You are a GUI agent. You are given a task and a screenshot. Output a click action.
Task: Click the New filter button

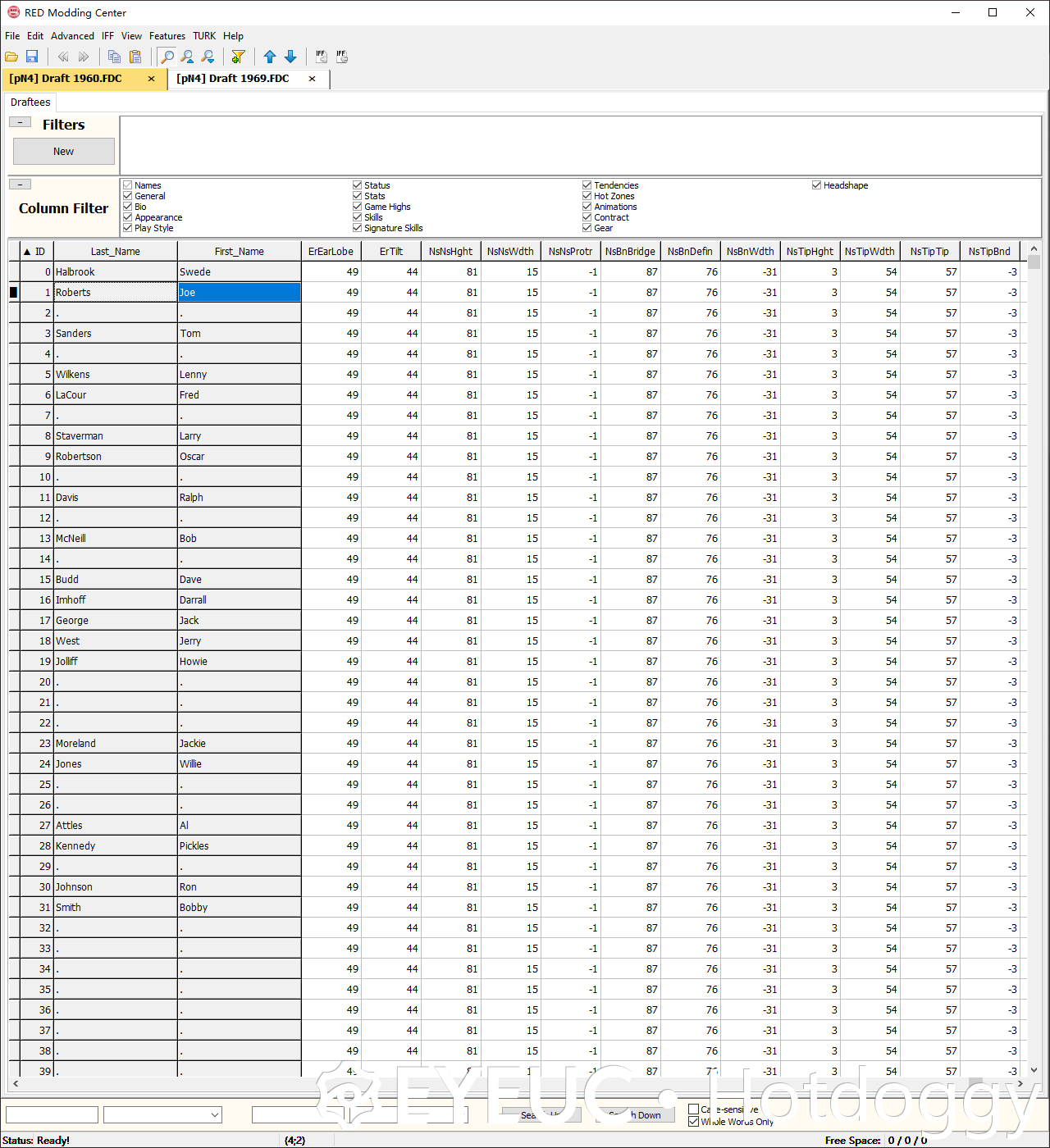click(x=64, y=152)
